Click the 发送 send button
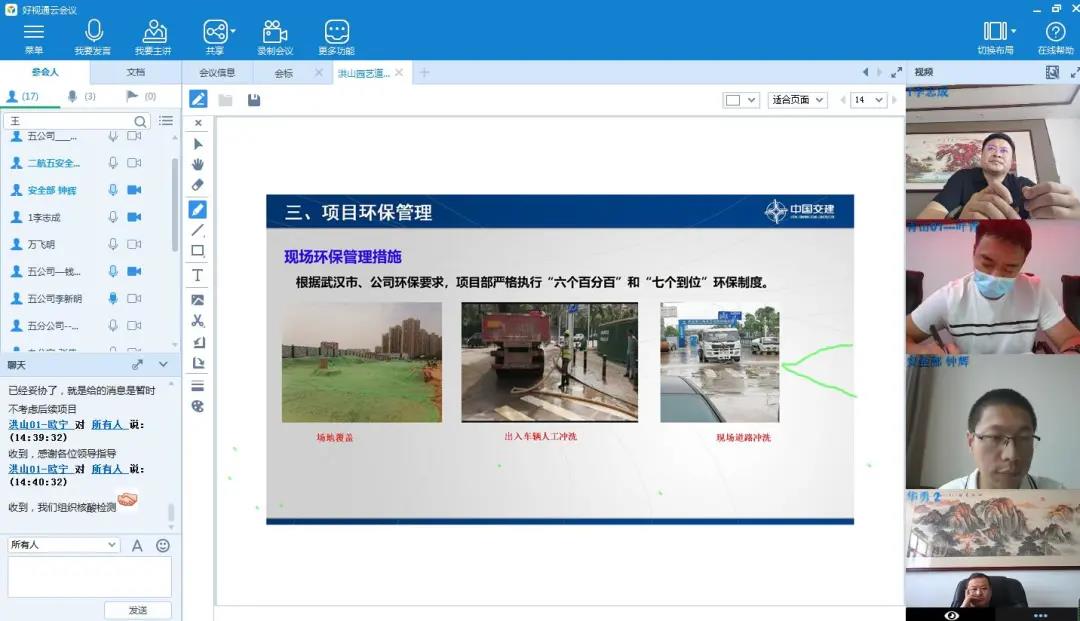Viewport: 1080px width, 621px height. click(138, 610)
